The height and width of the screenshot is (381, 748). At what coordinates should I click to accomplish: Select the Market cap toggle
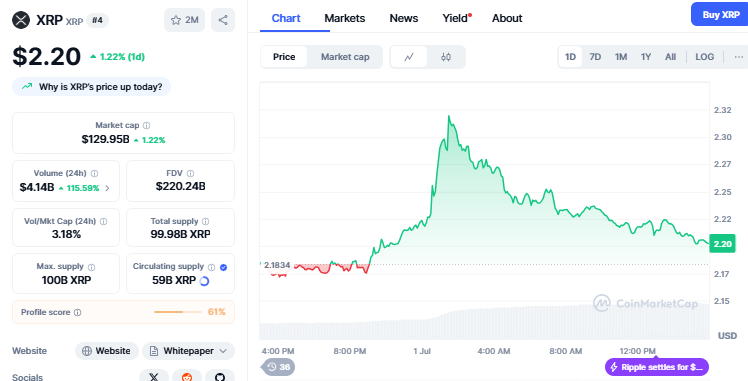[345, 57]
